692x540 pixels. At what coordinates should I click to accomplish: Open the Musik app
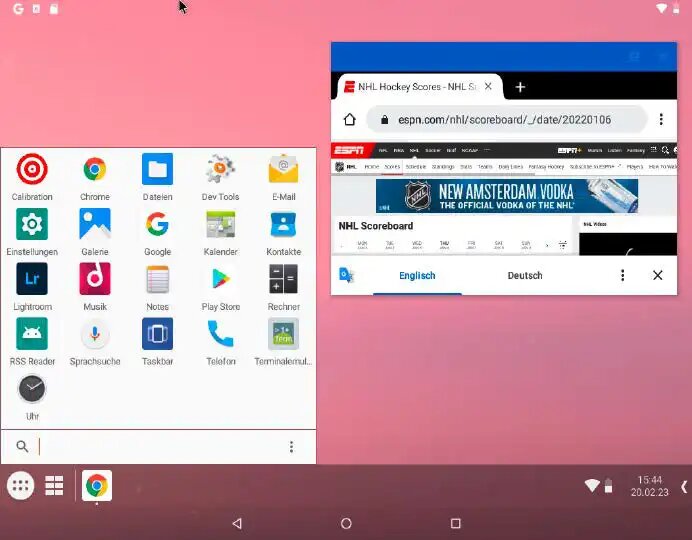95,287
